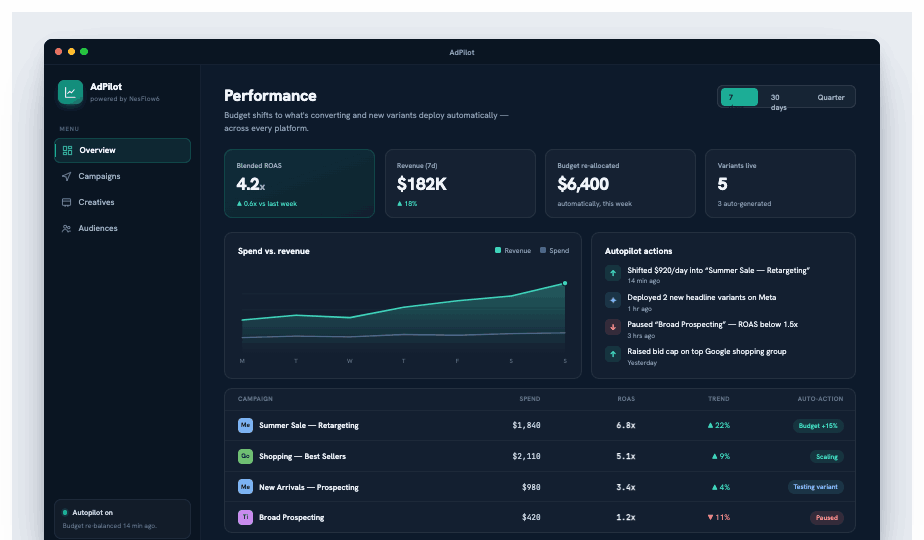
Task: Click the up-arrow icon beside Raised bid cap
Action: point(613,354)
